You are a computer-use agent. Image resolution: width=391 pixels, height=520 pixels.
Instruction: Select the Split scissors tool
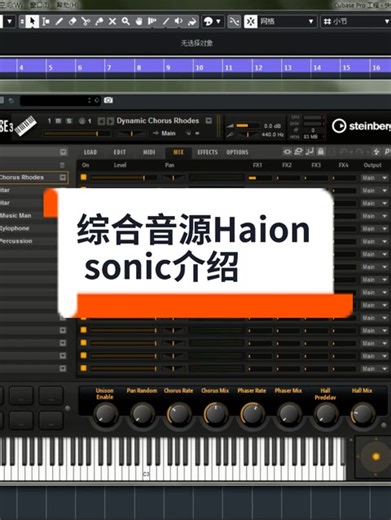86,21
